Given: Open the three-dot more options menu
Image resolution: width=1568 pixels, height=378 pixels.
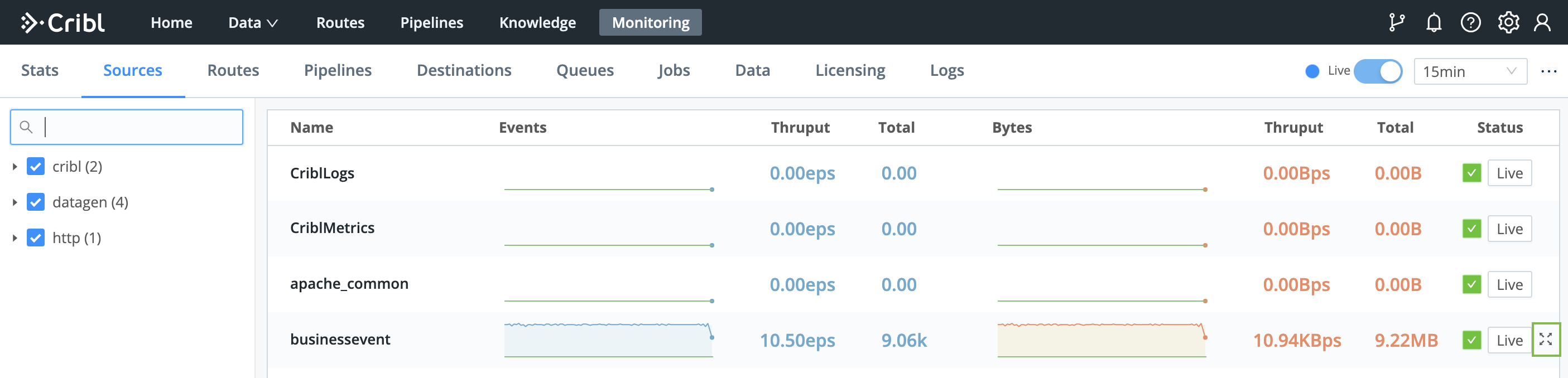Looking at the screenshot, I should 1548,71.
